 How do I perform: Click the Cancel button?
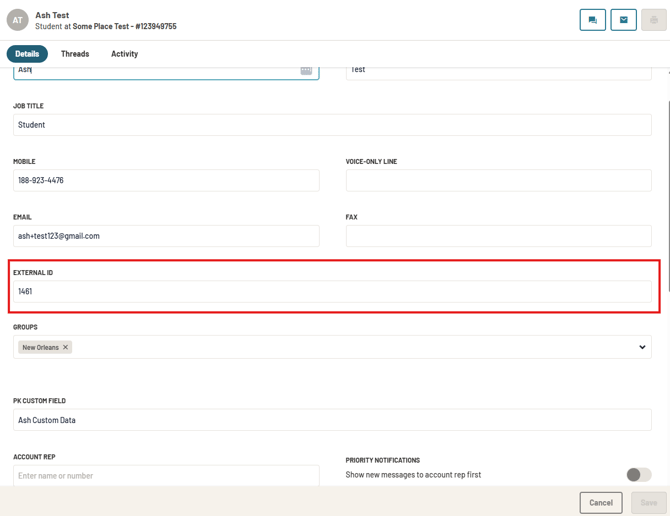pos(601,503)
